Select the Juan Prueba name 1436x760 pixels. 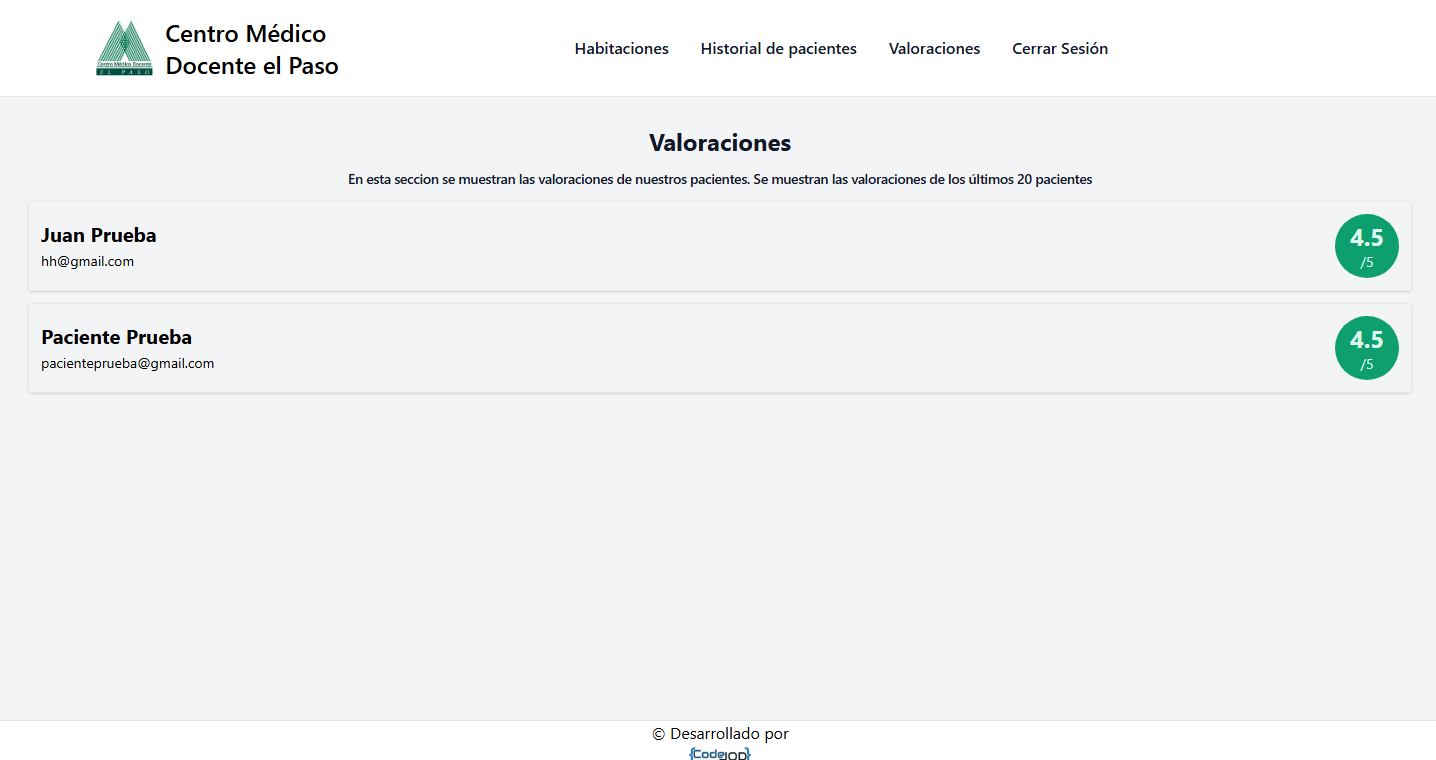coord(98,235)
